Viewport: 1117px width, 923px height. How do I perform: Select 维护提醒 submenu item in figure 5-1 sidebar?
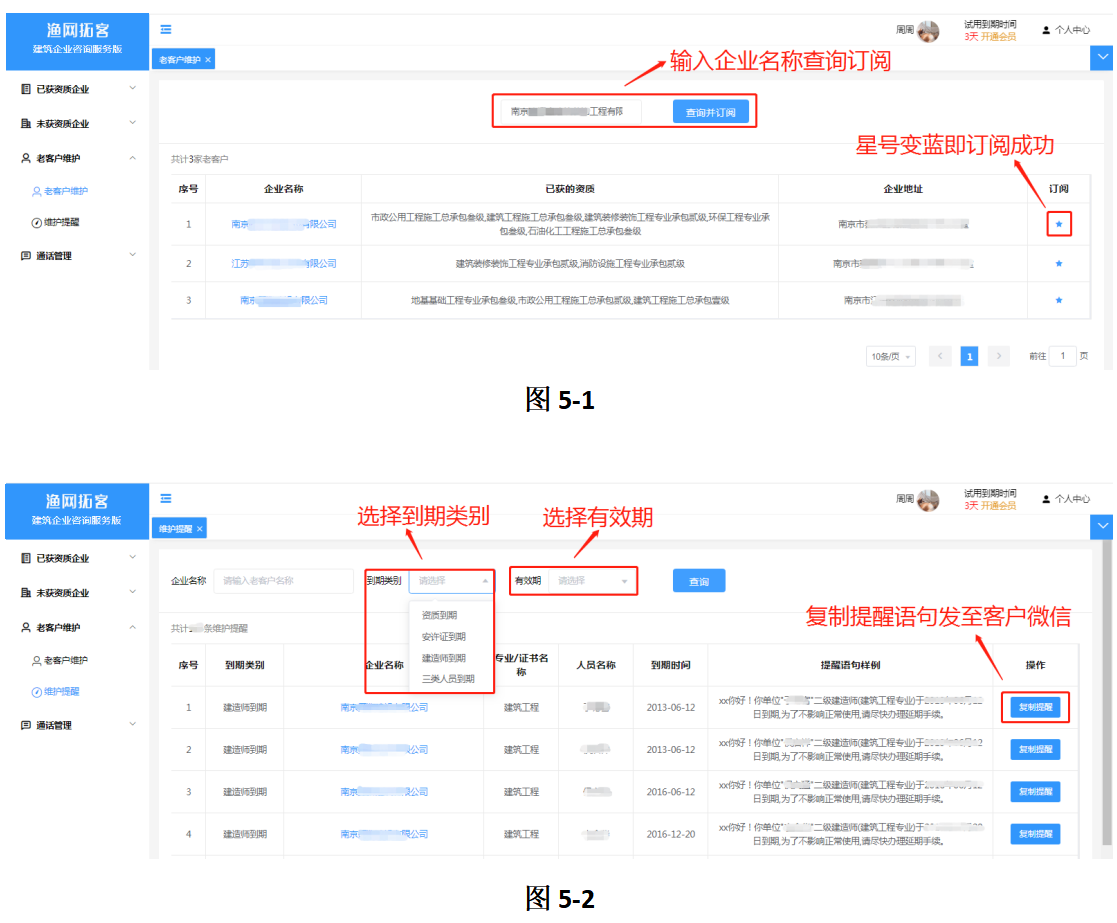[56, 222]
